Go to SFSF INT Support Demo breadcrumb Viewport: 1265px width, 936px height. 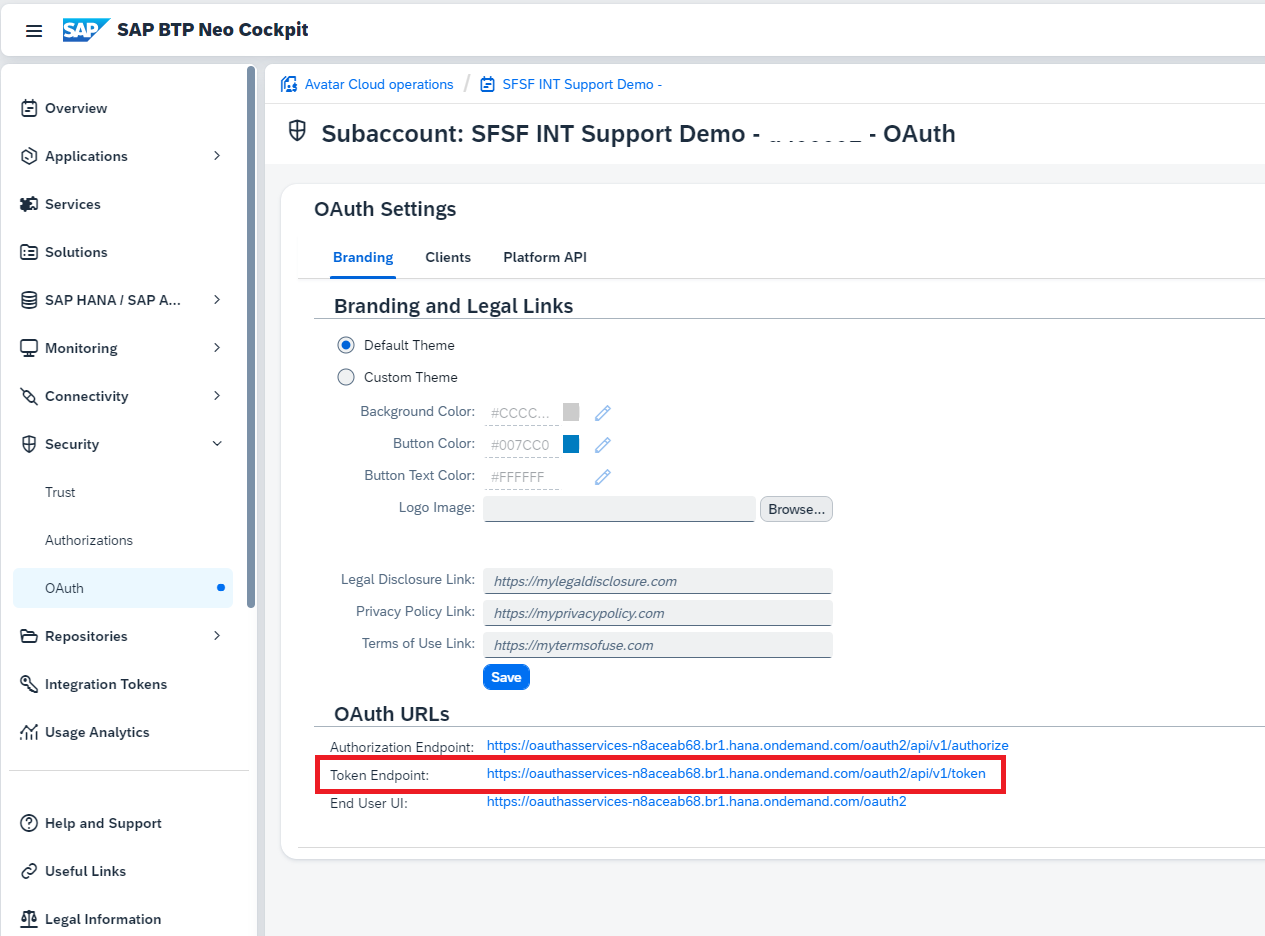(x=582, y=84)
